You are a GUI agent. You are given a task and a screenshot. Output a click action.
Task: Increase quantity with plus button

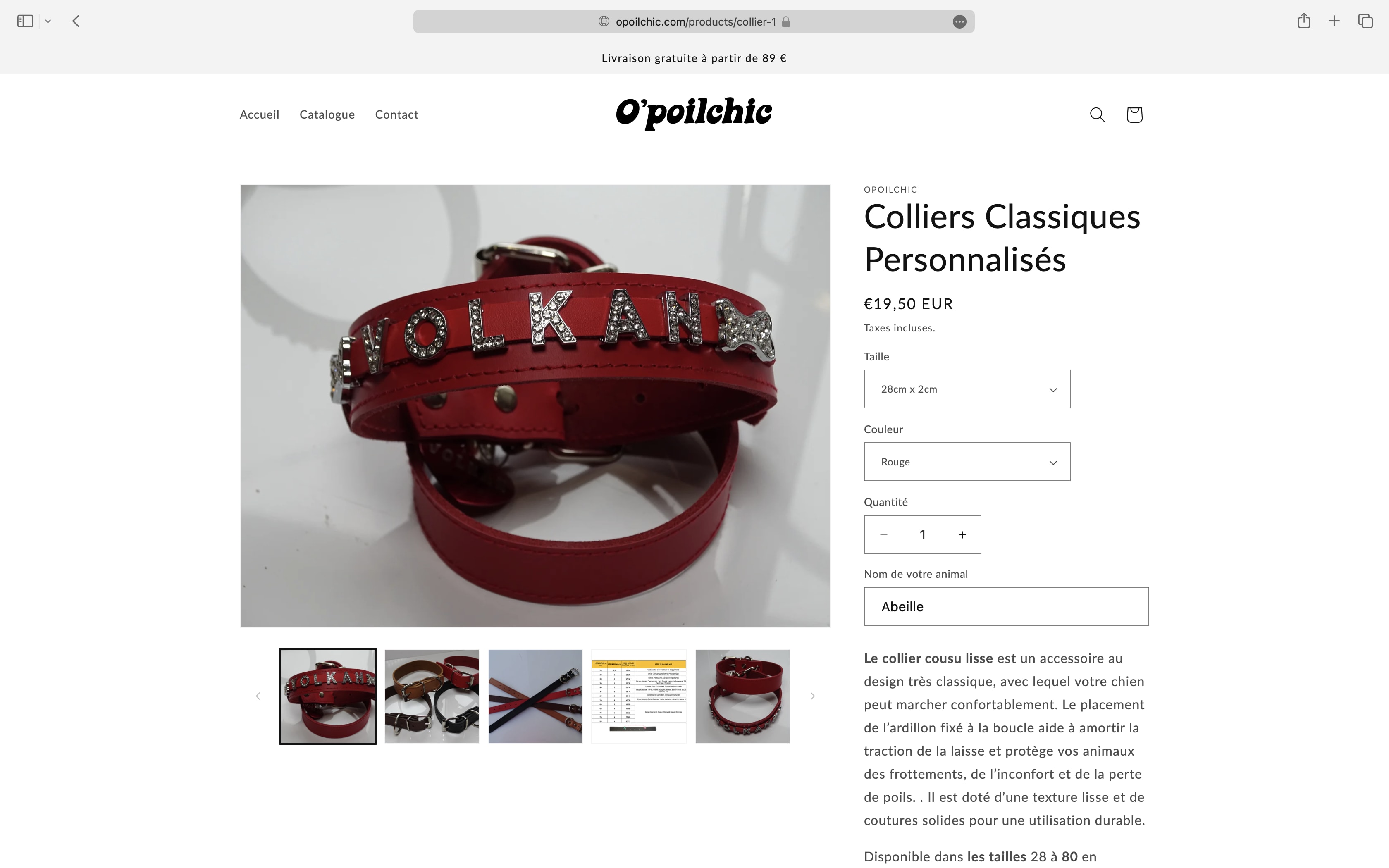pos(962,534)
